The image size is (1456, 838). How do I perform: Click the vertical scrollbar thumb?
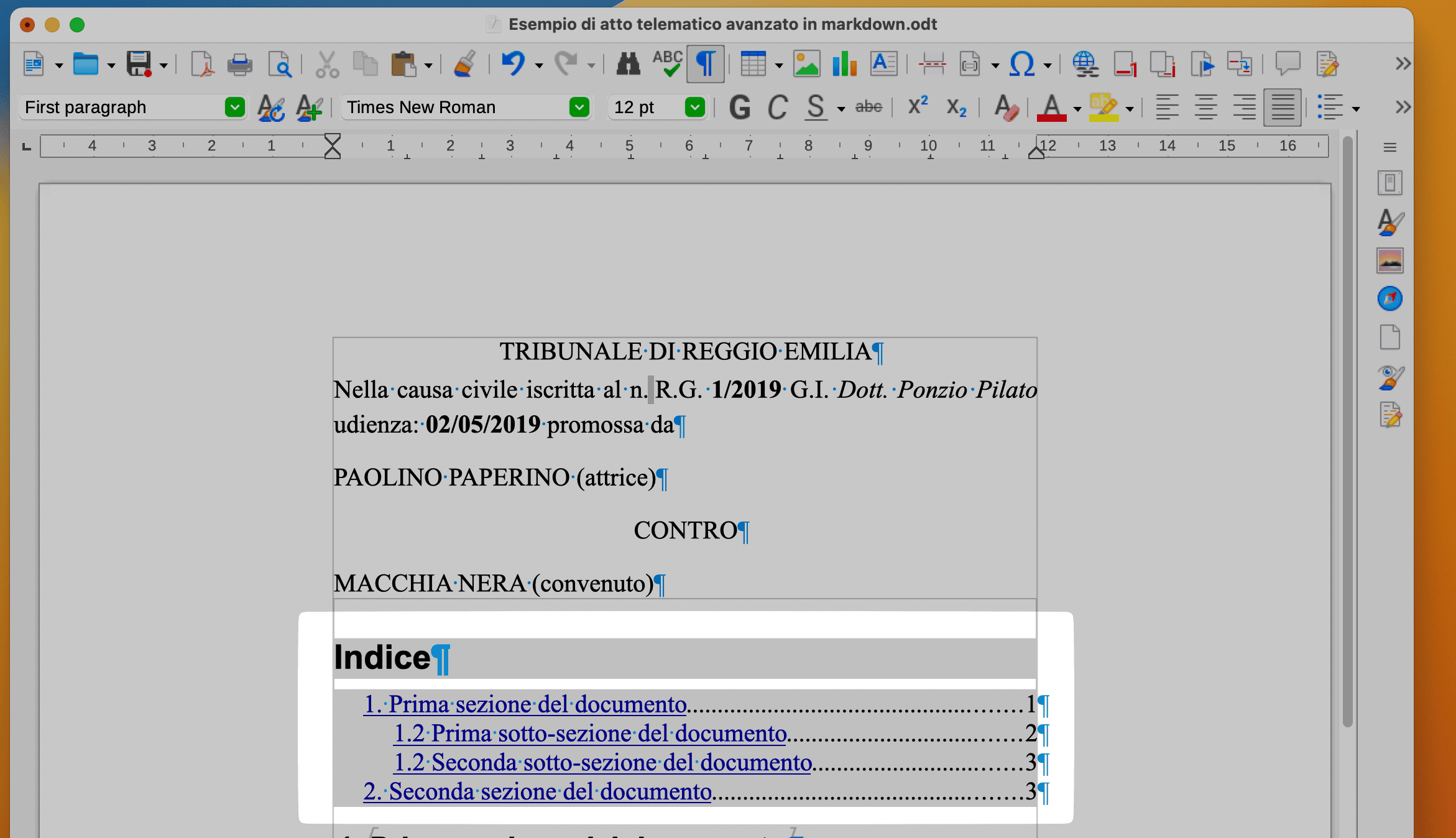point(1347,432)
